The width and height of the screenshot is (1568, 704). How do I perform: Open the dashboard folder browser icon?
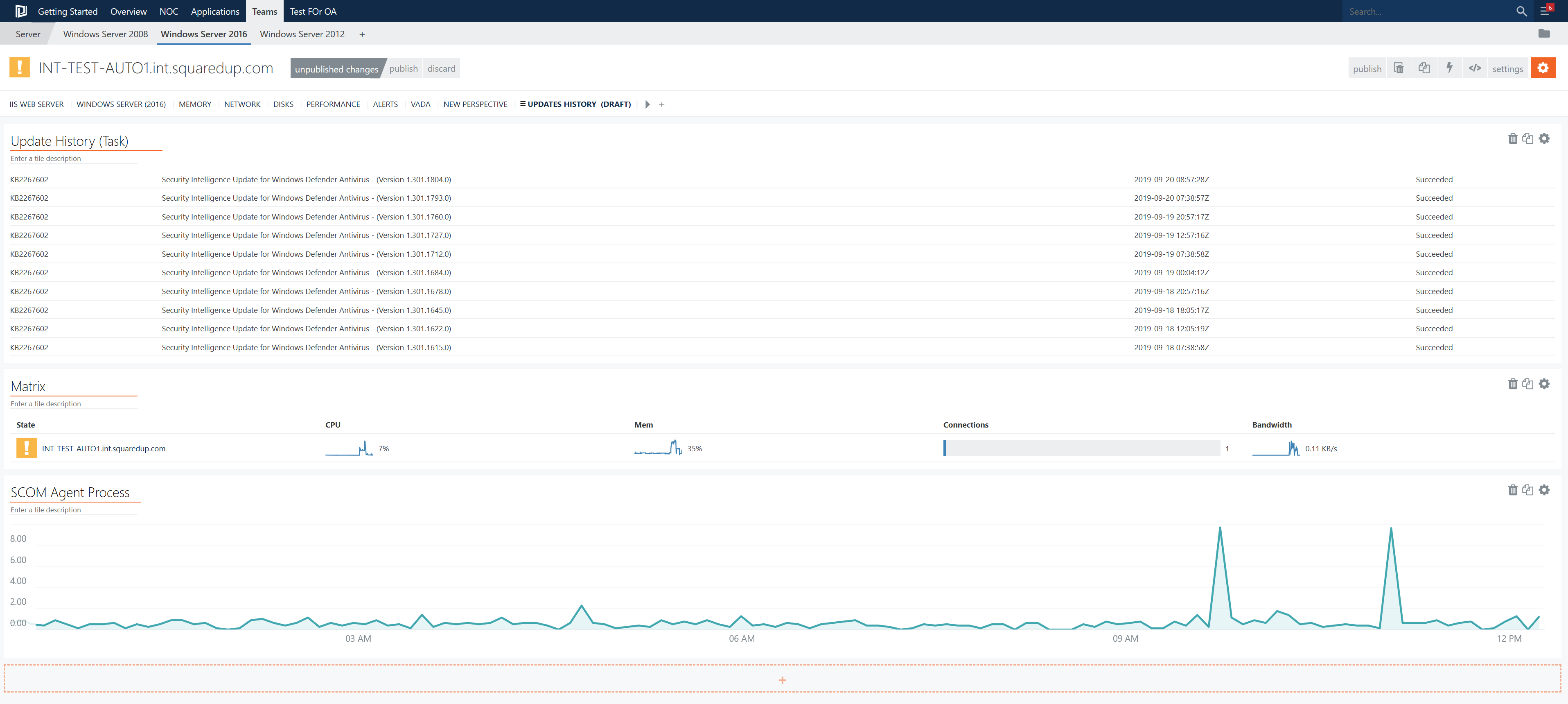coord(1545,34)
